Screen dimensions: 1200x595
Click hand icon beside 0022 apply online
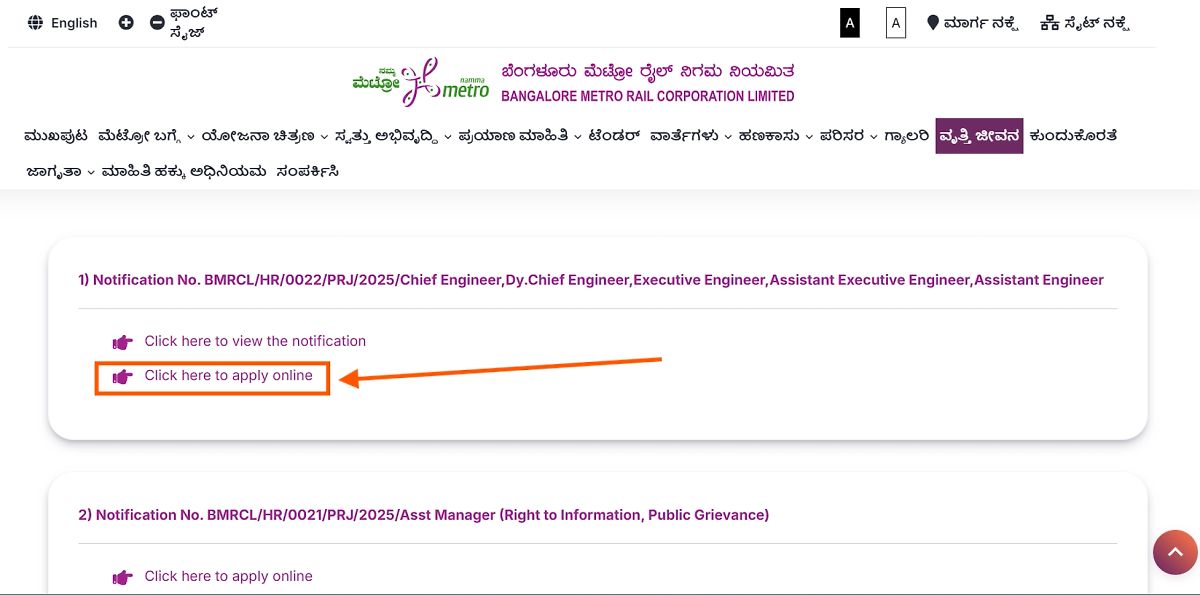(x=123, y=377)
